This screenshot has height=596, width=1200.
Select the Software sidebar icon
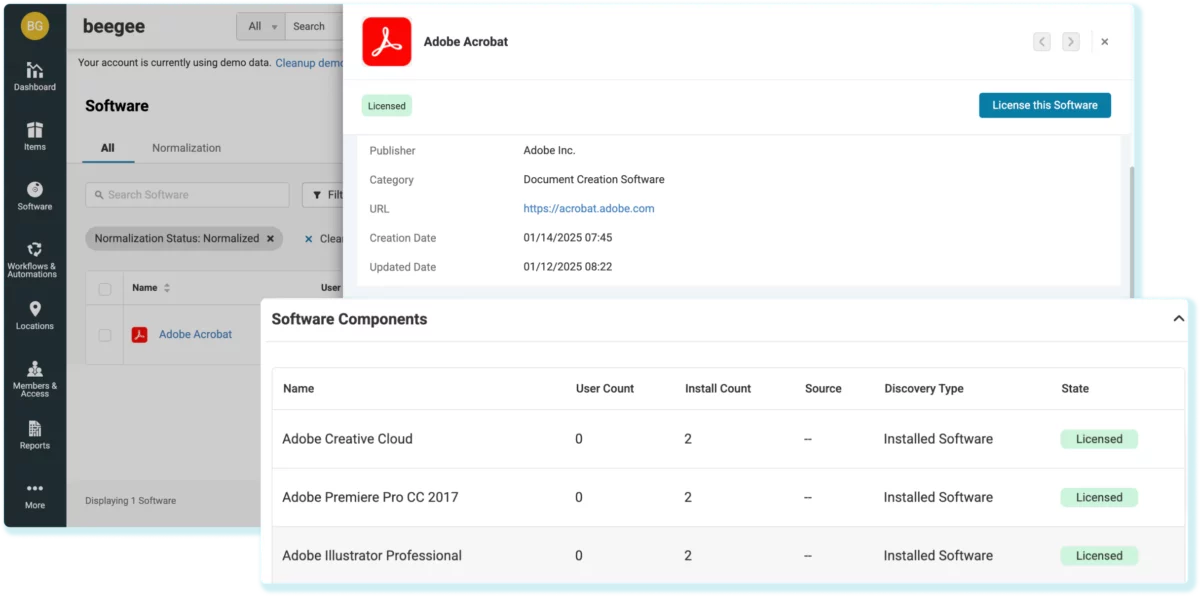[x=34, y=195]
